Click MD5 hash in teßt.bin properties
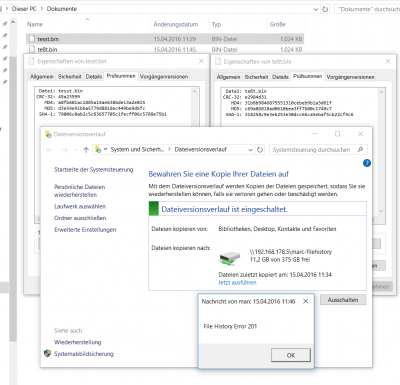This screenshot has height=385, width=400. click(x=288, y=109)
